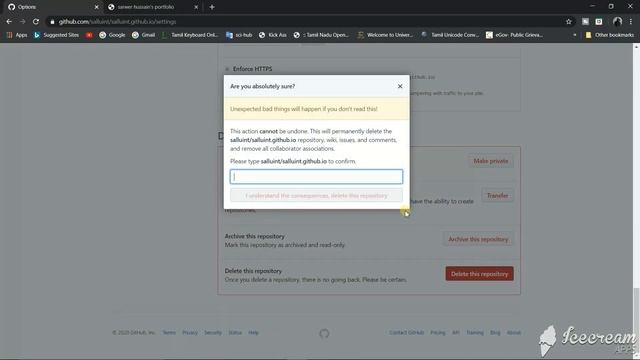Image resolution: width=640 pixels, height=360 pixels.
Task: Switch to the portfolio tab
Action: tap(153, 7)
